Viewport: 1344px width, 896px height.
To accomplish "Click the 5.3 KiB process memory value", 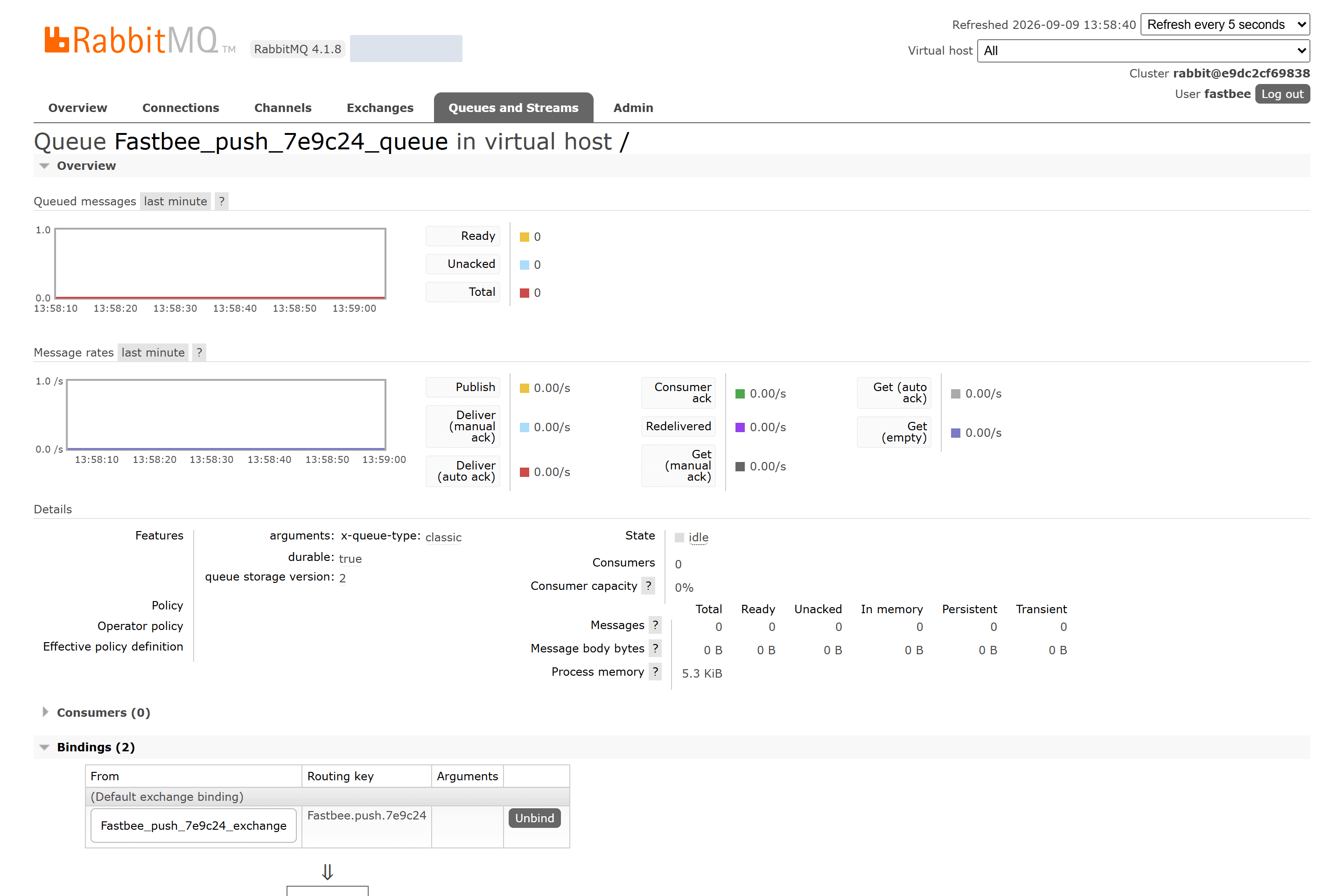I will coord(702,674).
